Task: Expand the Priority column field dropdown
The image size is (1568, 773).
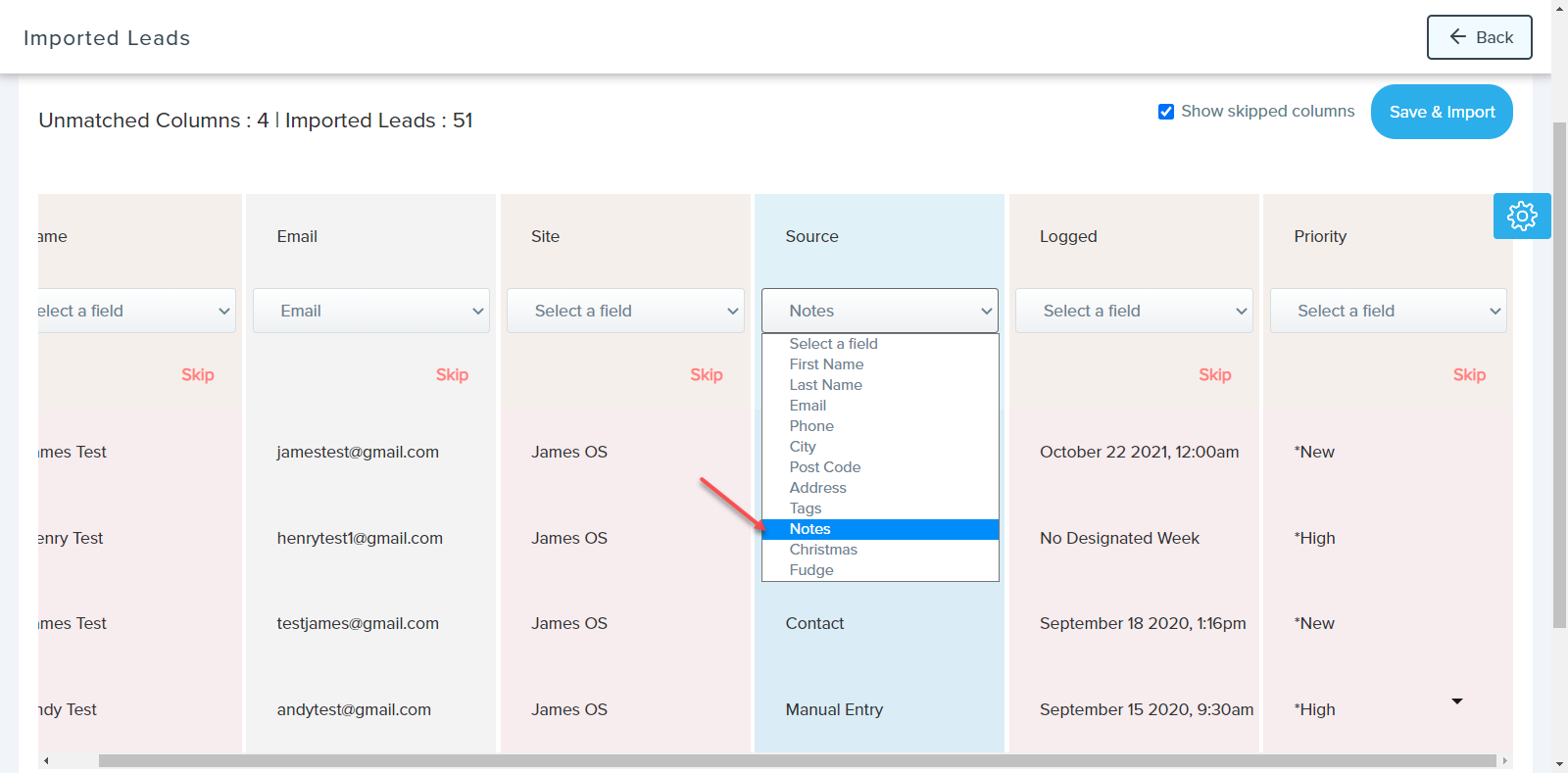Action: [1388, 311]
